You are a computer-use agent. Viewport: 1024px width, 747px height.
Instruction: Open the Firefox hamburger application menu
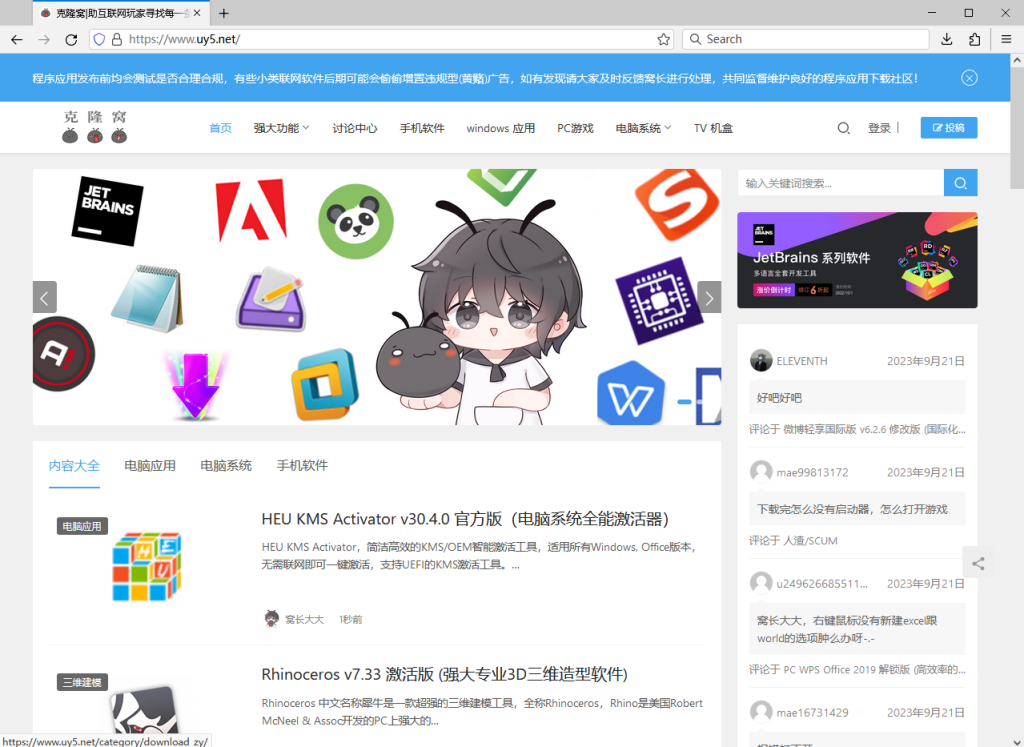click(1006, 39)
